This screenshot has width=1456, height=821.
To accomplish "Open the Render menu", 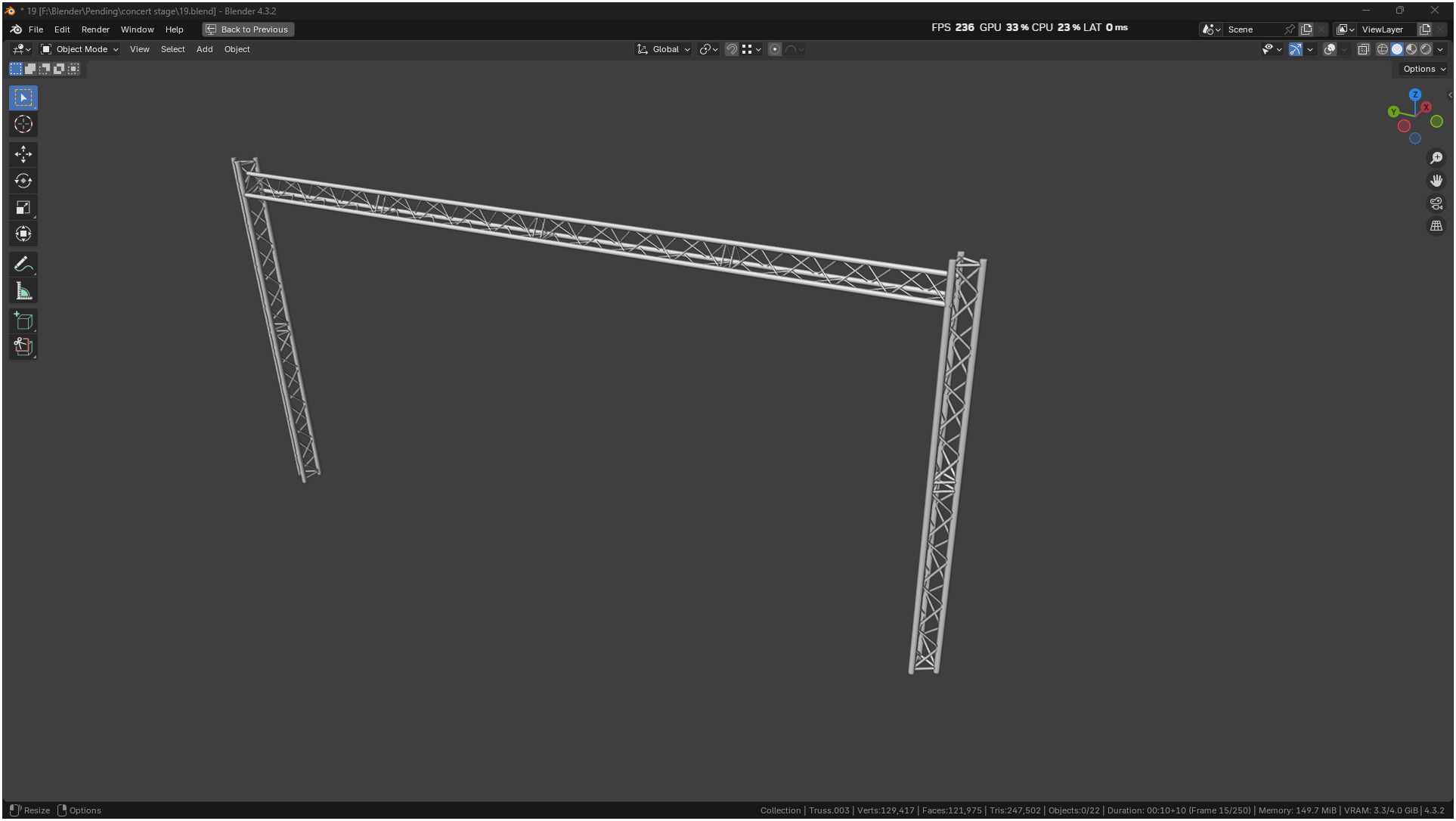I will (x=95, y=29).
